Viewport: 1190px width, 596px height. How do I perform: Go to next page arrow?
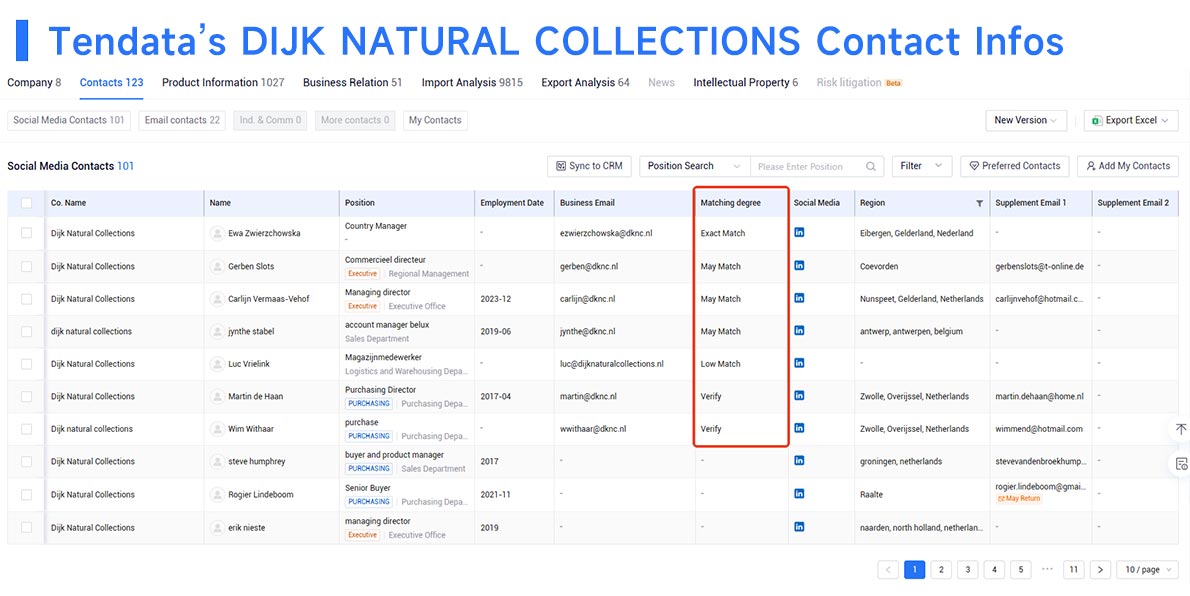1100,569
